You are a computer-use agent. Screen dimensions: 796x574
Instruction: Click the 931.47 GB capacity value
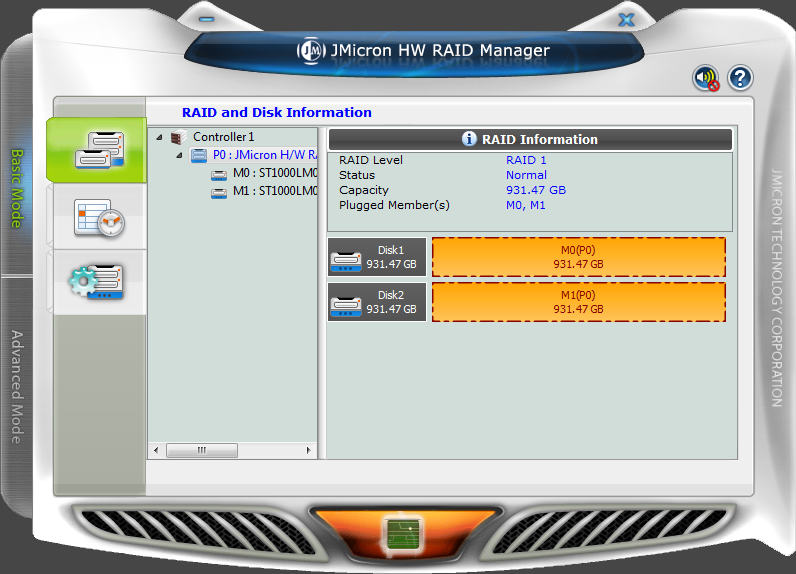click(x=536, y=190)
